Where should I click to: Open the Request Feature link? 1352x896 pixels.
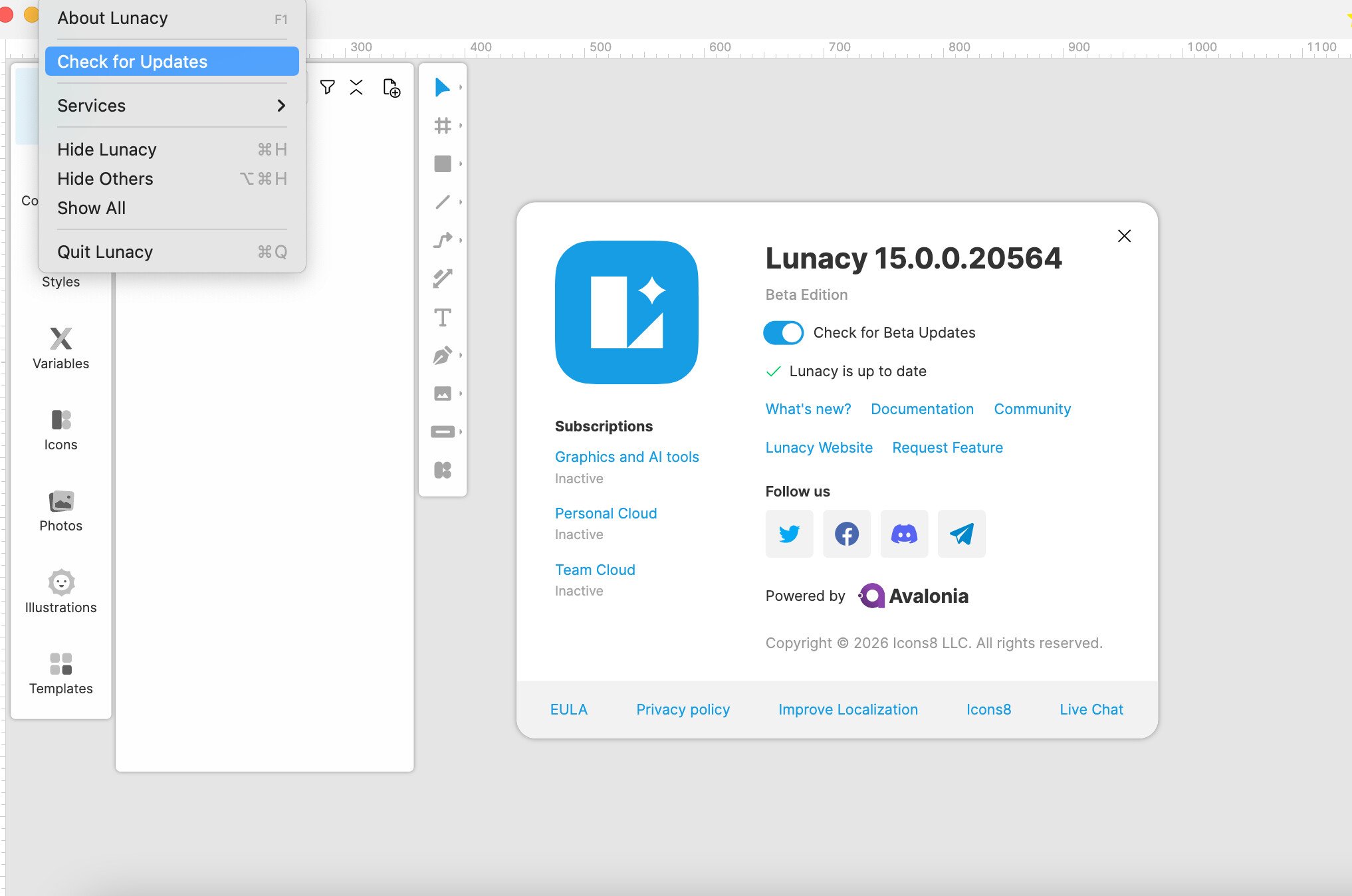coord(947,448)
